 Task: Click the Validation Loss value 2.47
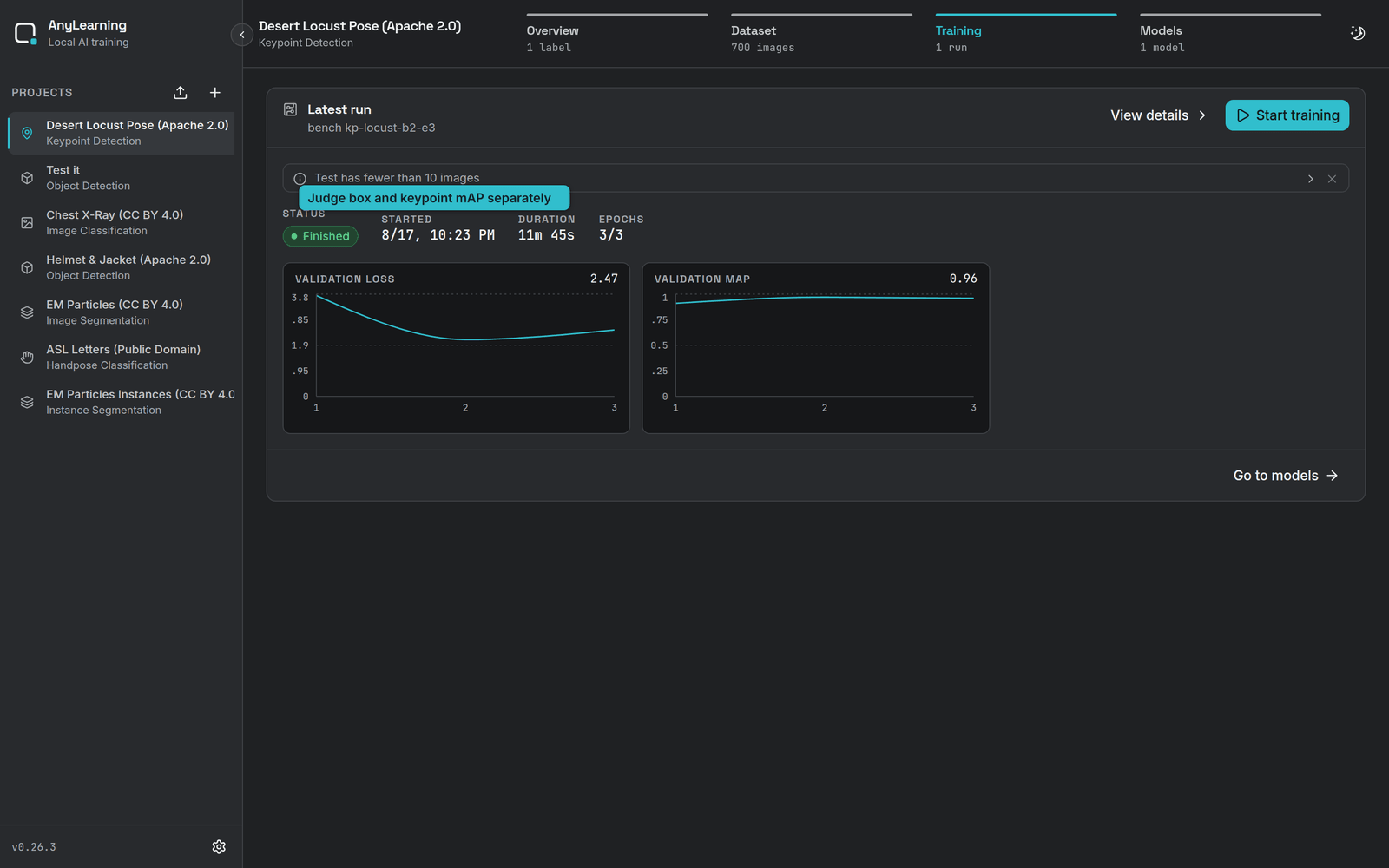tap(604, 279)
